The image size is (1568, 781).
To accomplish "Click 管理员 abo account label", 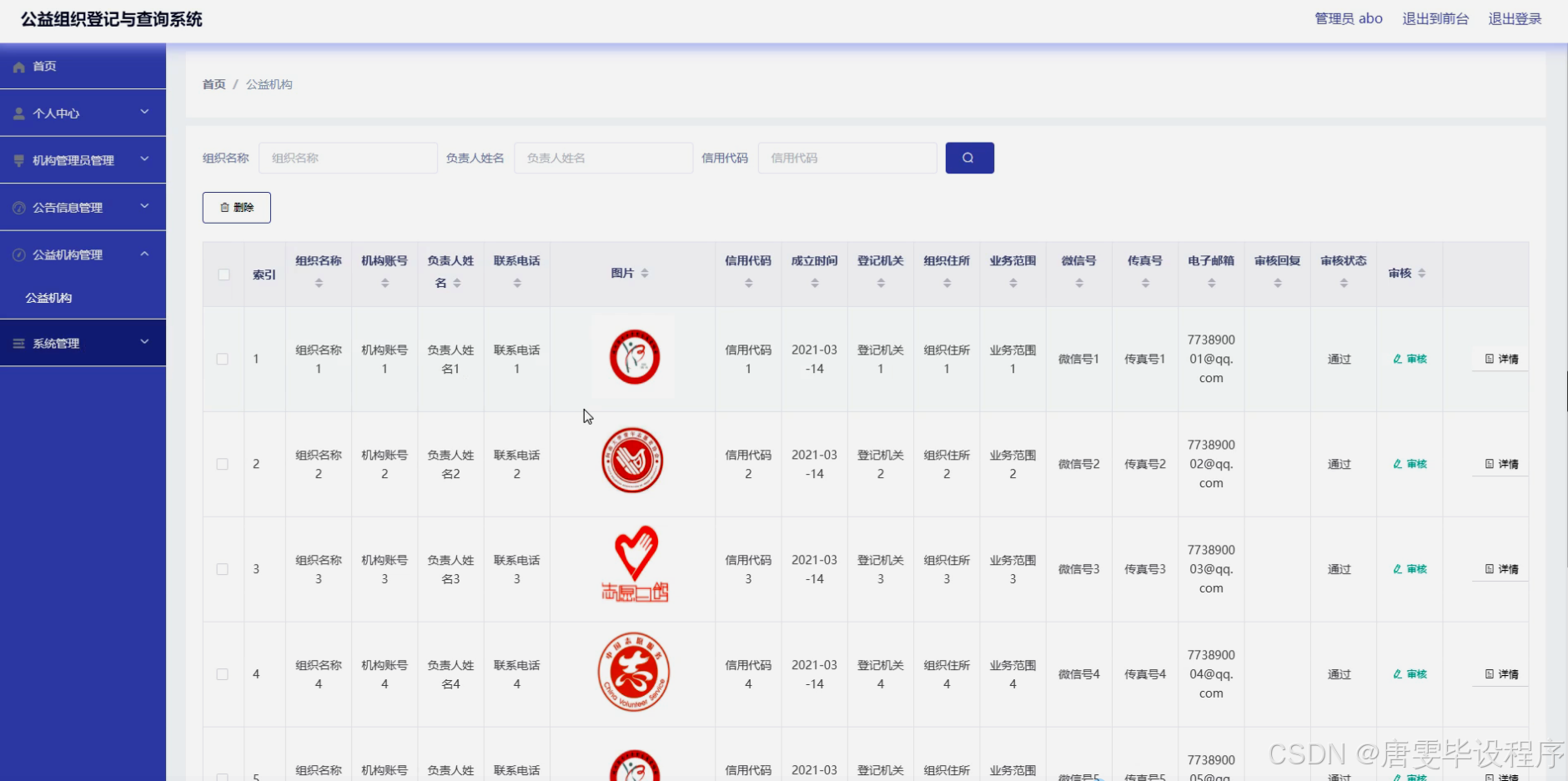I will [x=1349, y=18].
